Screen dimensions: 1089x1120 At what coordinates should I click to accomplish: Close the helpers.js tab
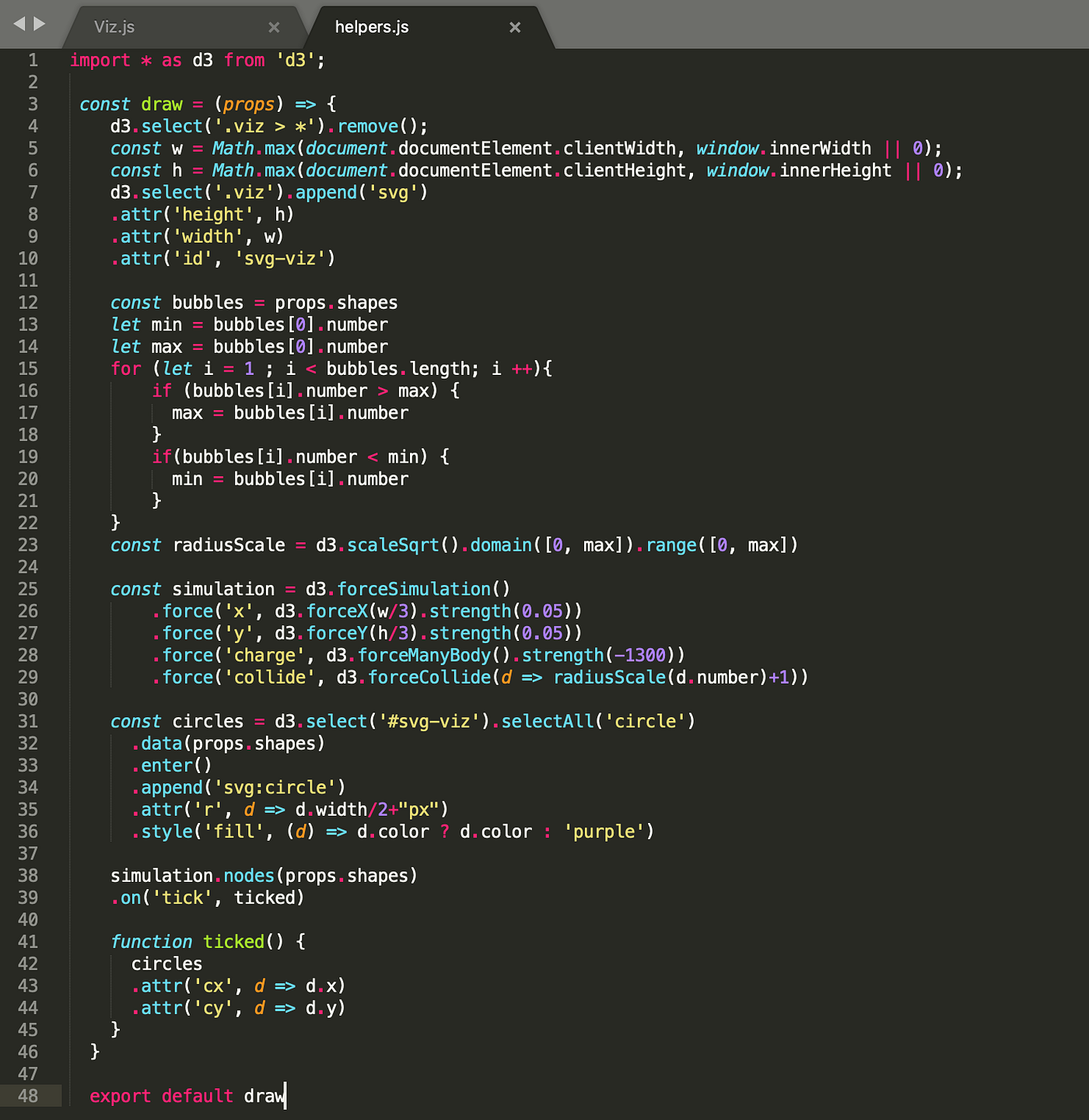click(515, 26)
